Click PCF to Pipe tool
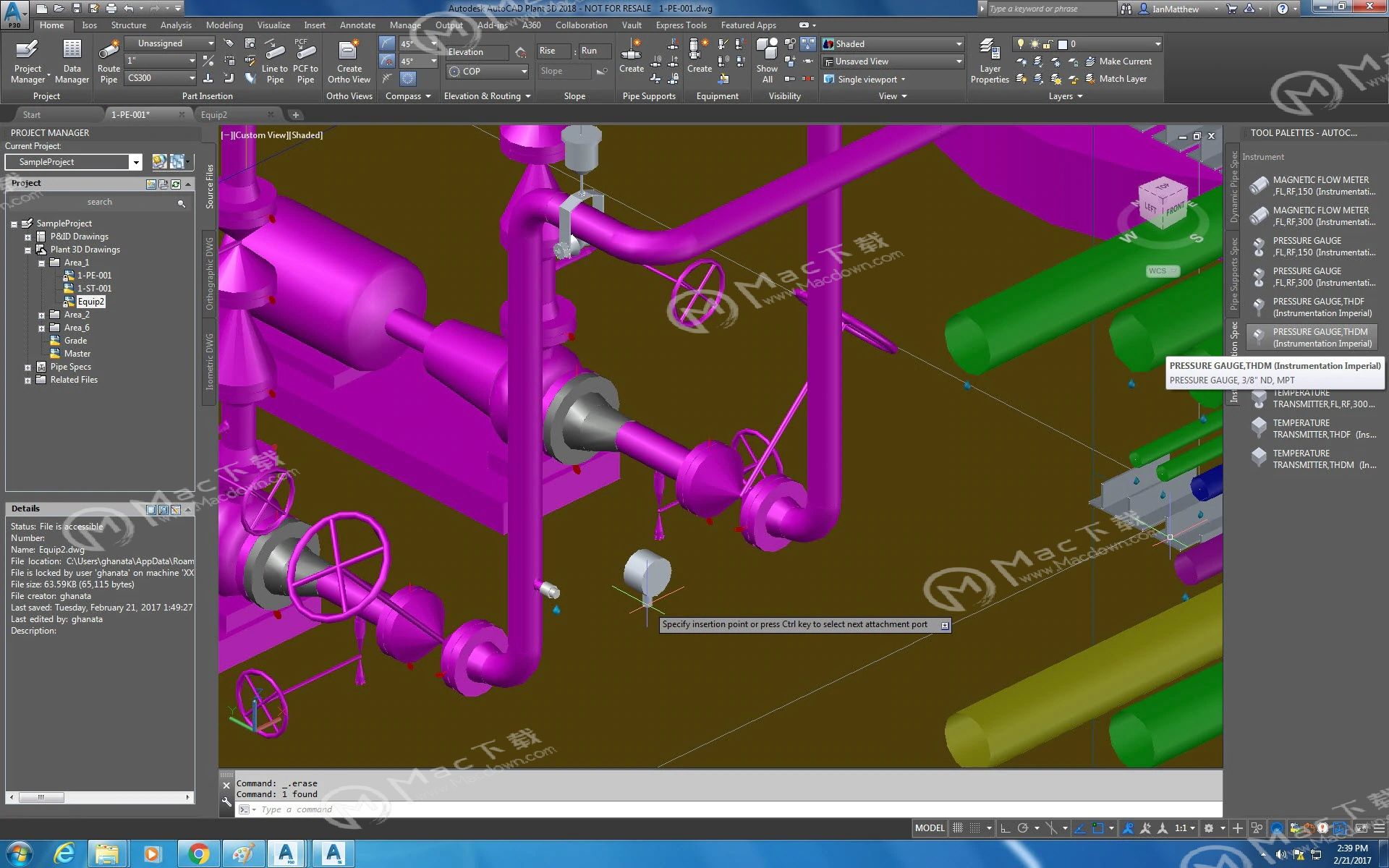This screenshot has height=868, width=1389. pos(305,61)
